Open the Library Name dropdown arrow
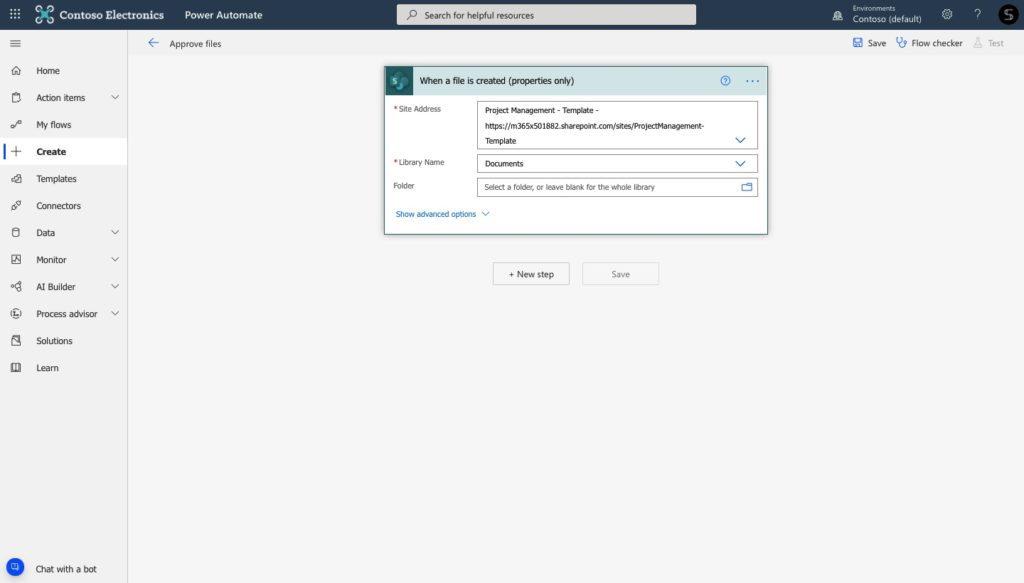 pos(740,164)
